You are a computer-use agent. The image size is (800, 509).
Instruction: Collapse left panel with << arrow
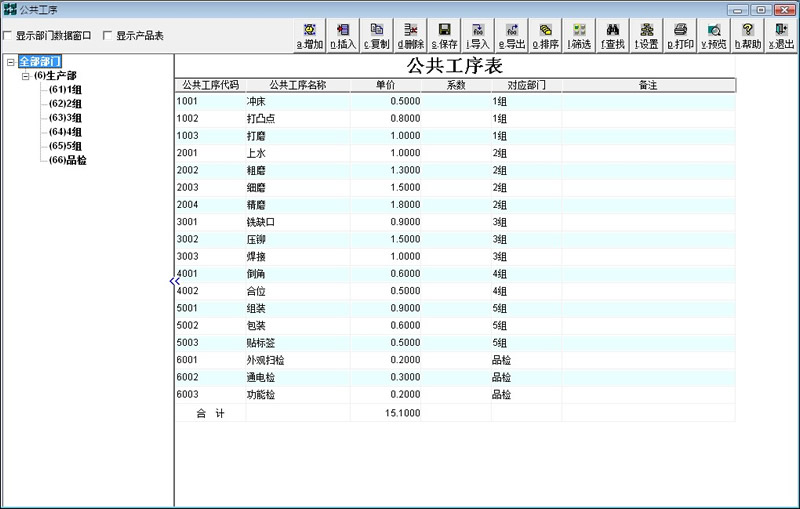[174, 281]
